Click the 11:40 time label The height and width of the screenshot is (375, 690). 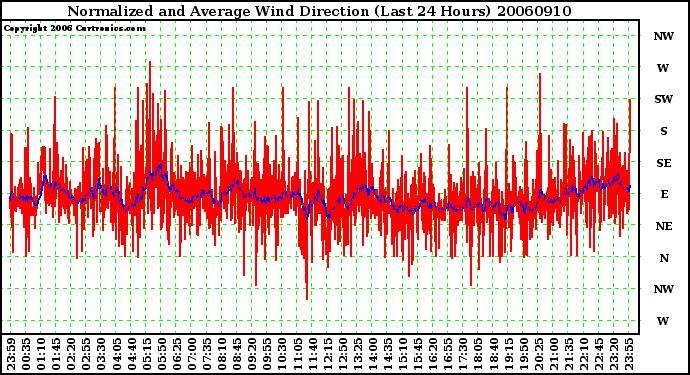tap(313, 354)
